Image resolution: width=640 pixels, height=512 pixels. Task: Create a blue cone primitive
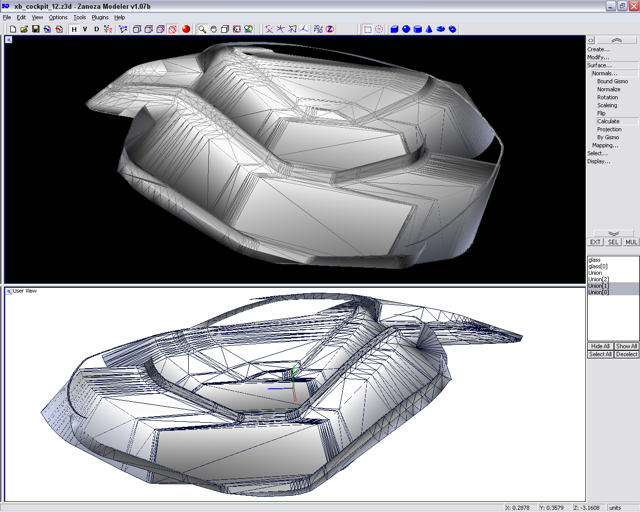coord(430,29)
